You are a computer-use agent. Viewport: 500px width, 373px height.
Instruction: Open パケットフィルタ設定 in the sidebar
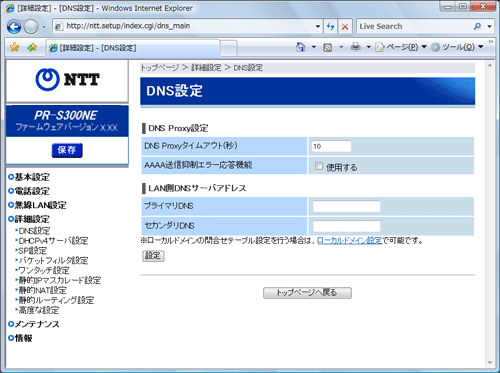(x=53, y=260)
